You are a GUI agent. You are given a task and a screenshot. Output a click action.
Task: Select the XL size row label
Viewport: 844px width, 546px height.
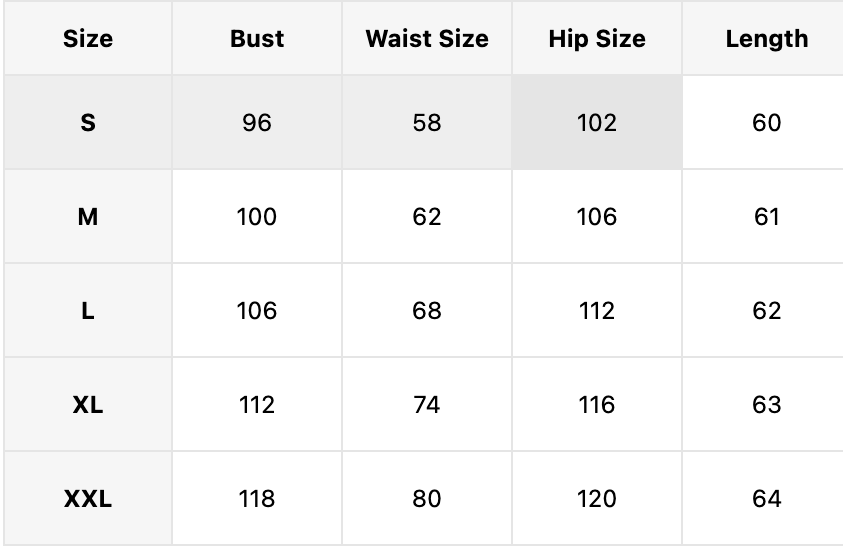tap(88, 404)
